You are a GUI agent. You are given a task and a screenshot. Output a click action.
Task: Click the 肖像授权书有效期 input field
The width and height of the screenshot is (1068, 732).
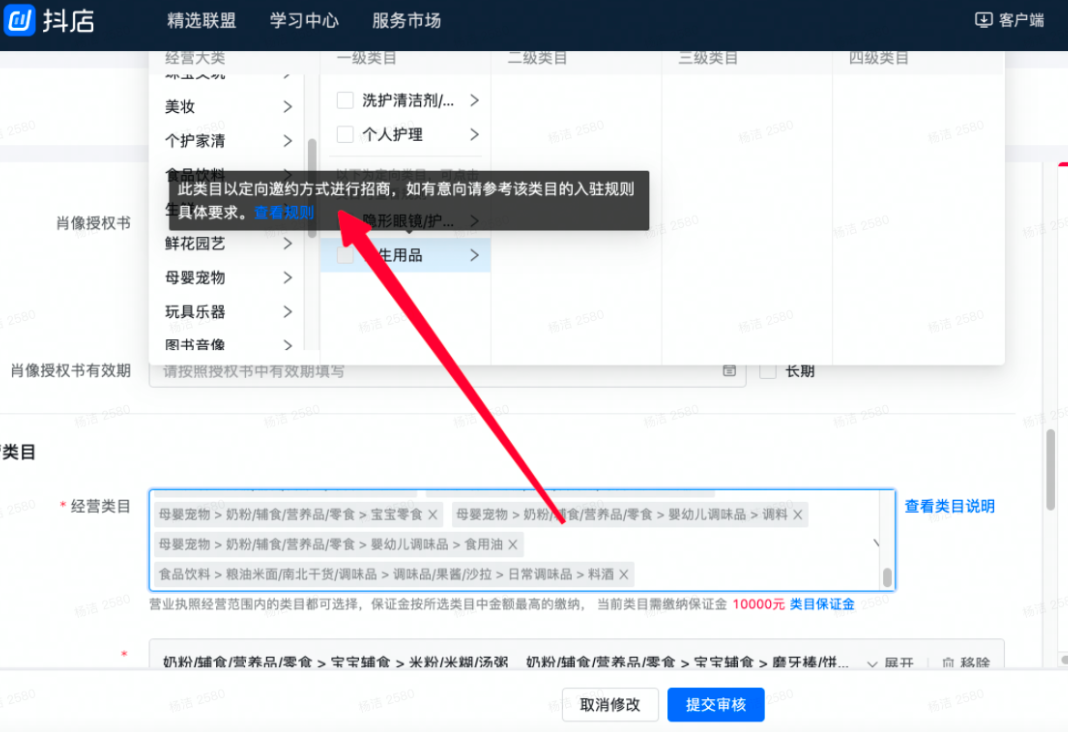(400, 371)
